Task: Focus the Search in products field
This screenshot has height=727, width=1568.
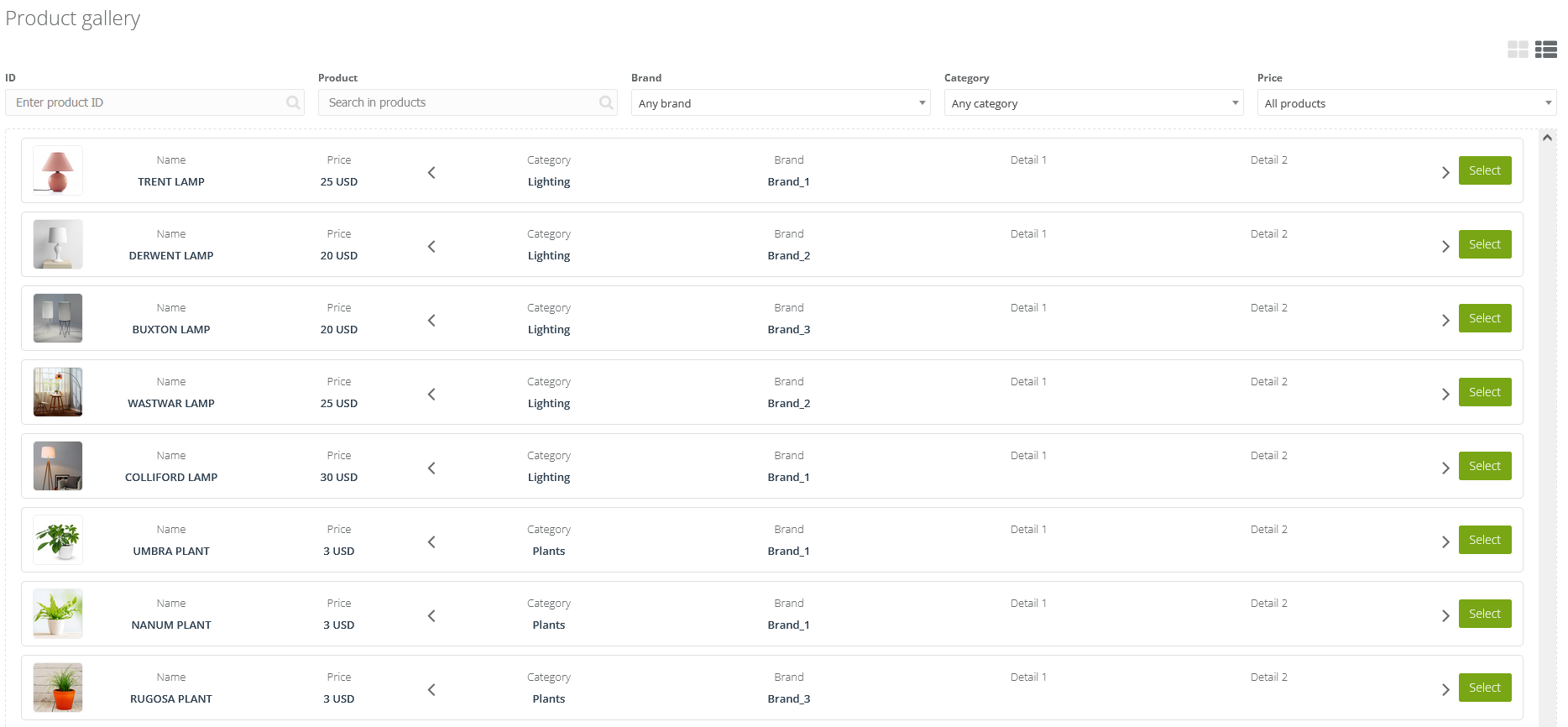Action: pyautogui.click(x=468, y=102)
